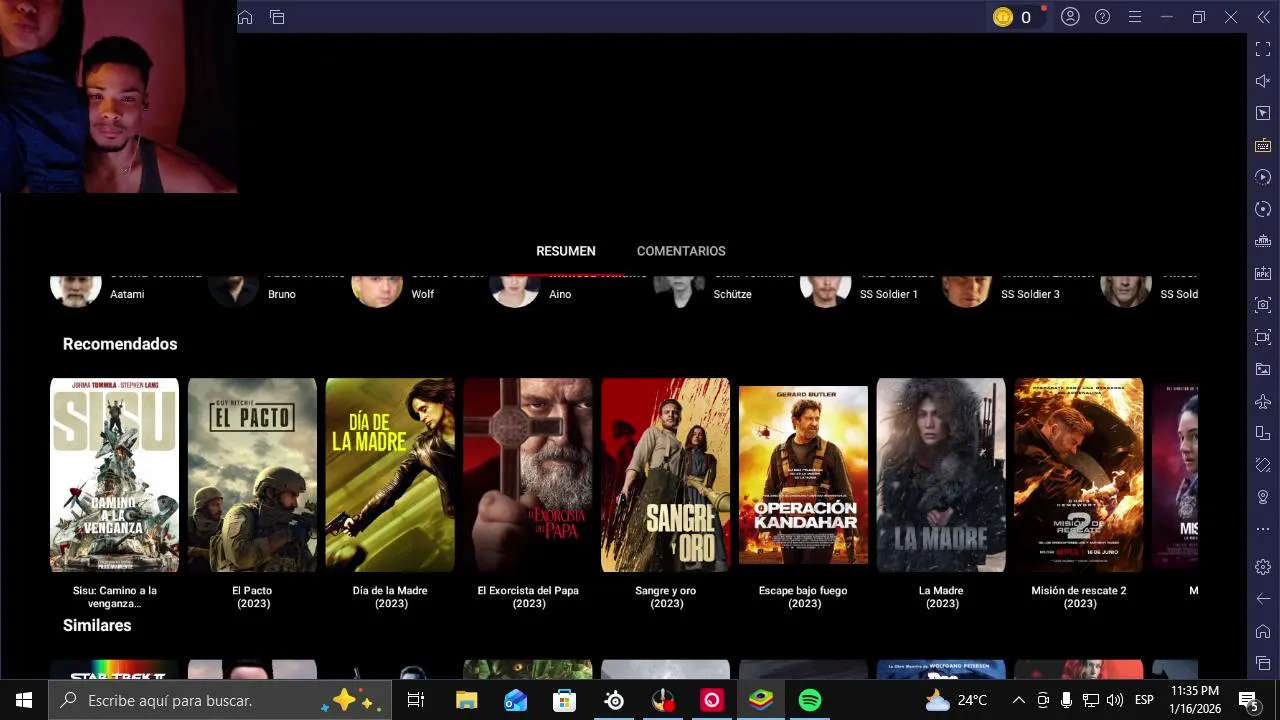Open media folder icon in sidebar
Image resolution: width=1280 pixels, height=720 pixels.
(1263, 369)
